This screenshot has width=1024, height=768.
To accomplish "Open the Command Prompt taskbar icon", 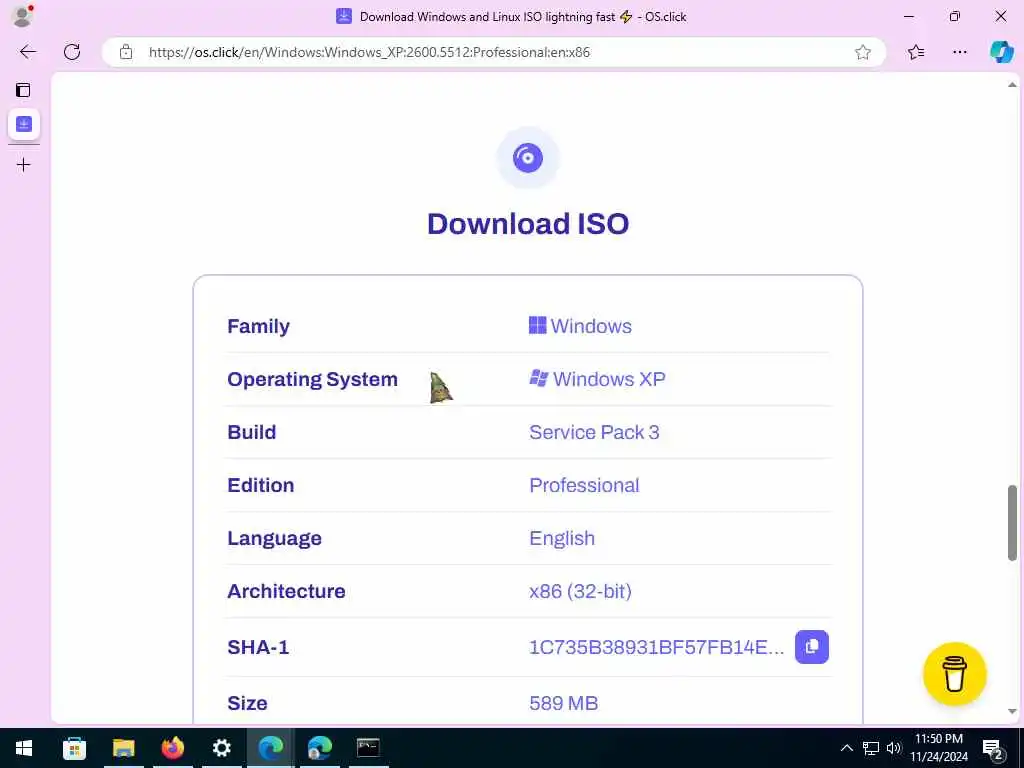I will click(368, 748).
